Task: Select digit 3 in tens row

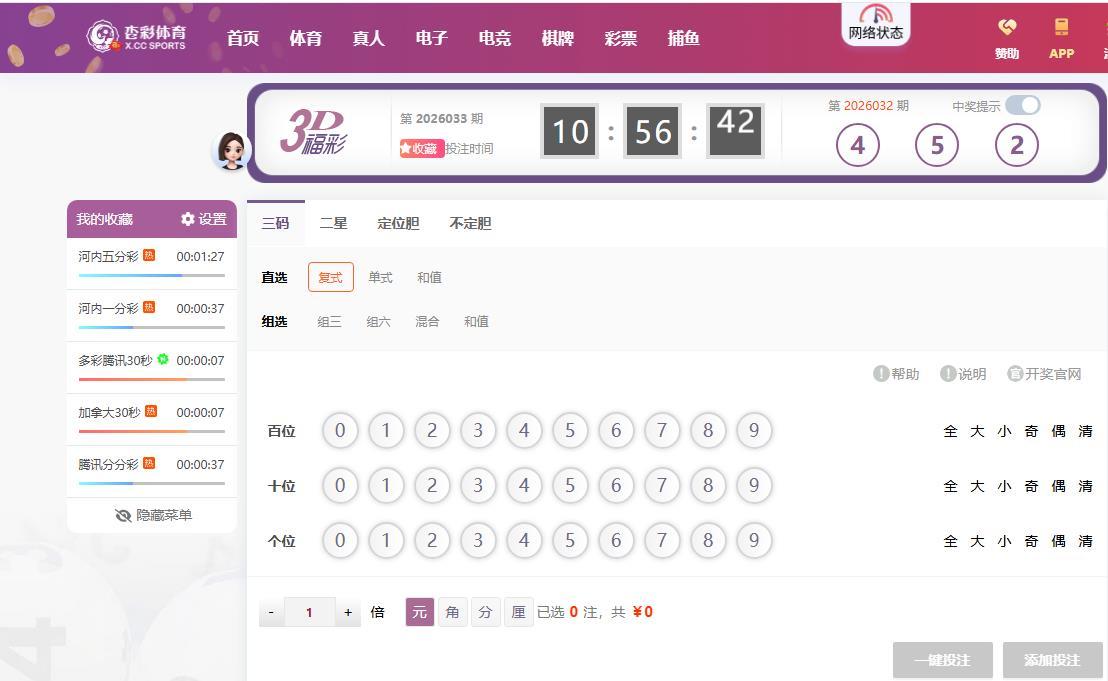Action: pyautogui.click(x=478, y=485)
